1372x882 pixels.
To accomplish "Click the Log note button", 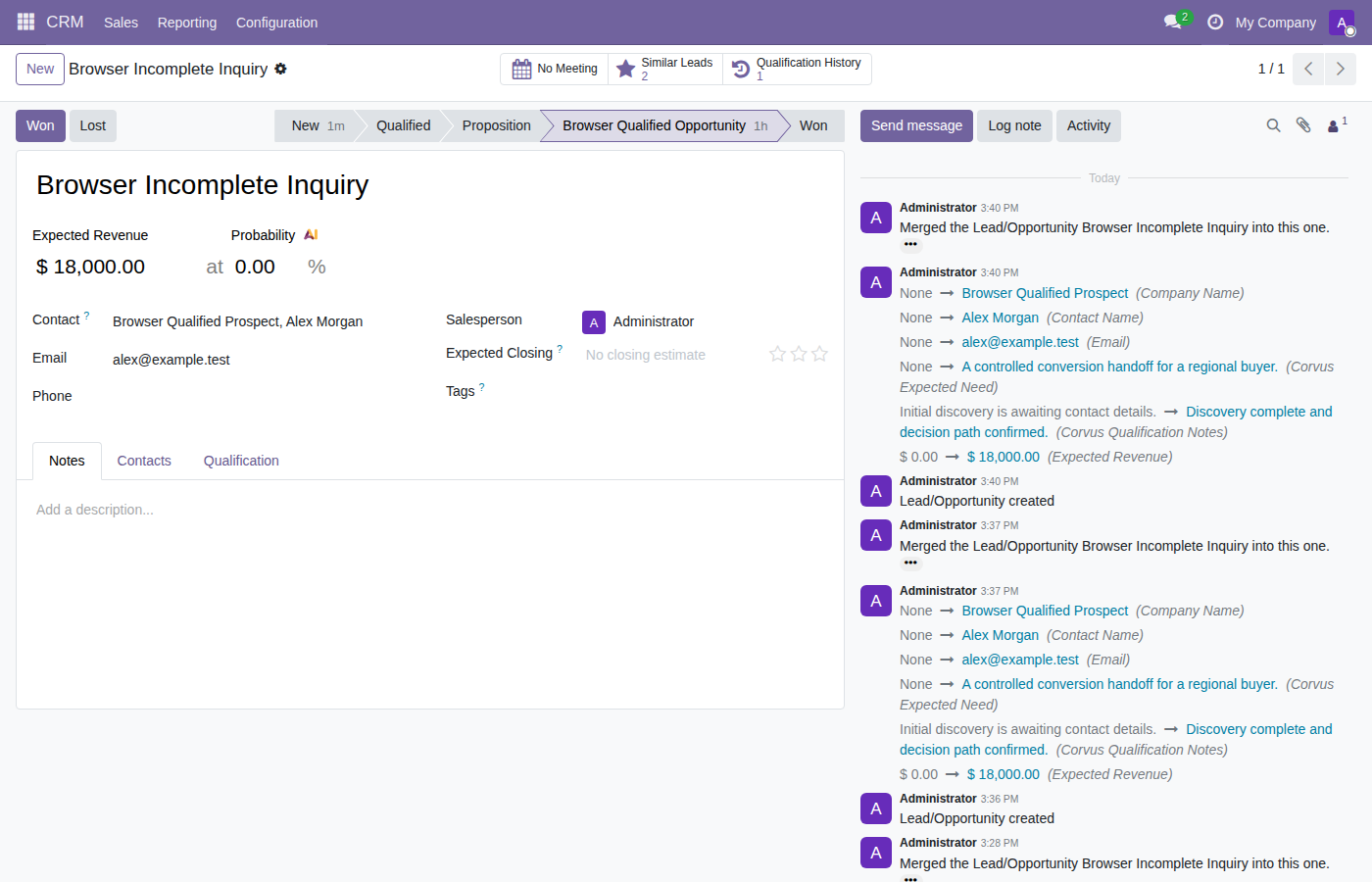I will pyautogui.click(x=1014, y=125).
